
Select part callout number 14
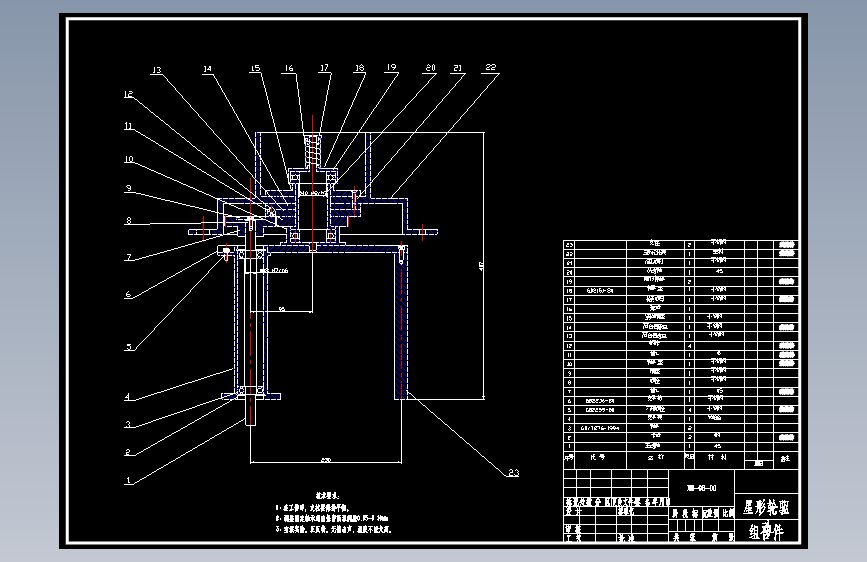tap(207, 69)
